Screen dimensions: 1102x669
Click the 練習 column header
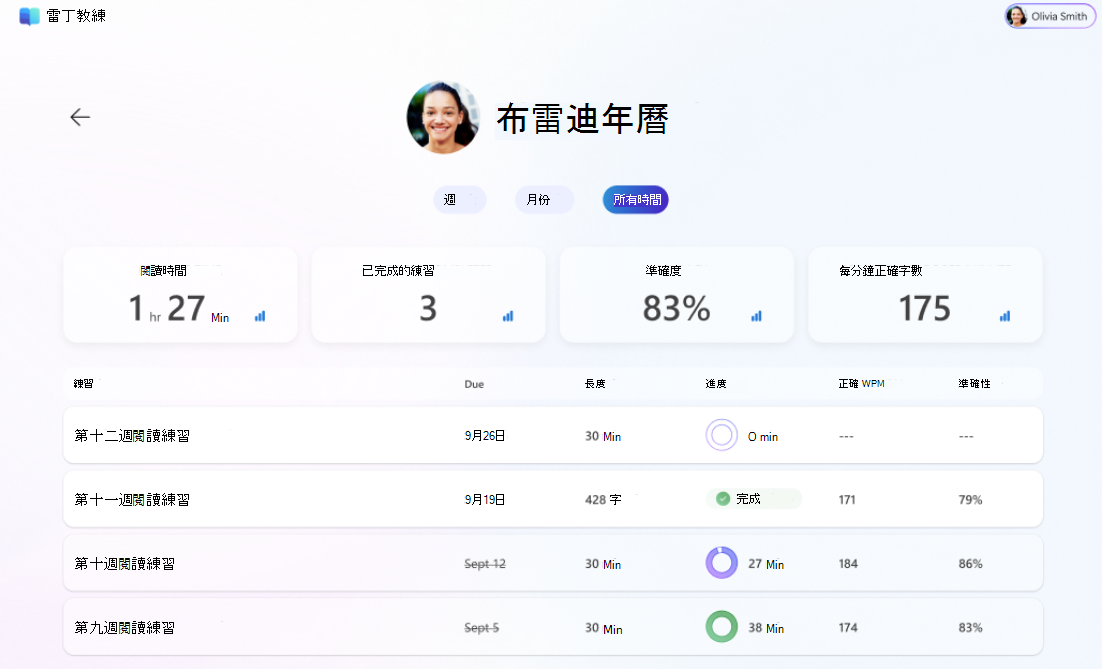84,384
